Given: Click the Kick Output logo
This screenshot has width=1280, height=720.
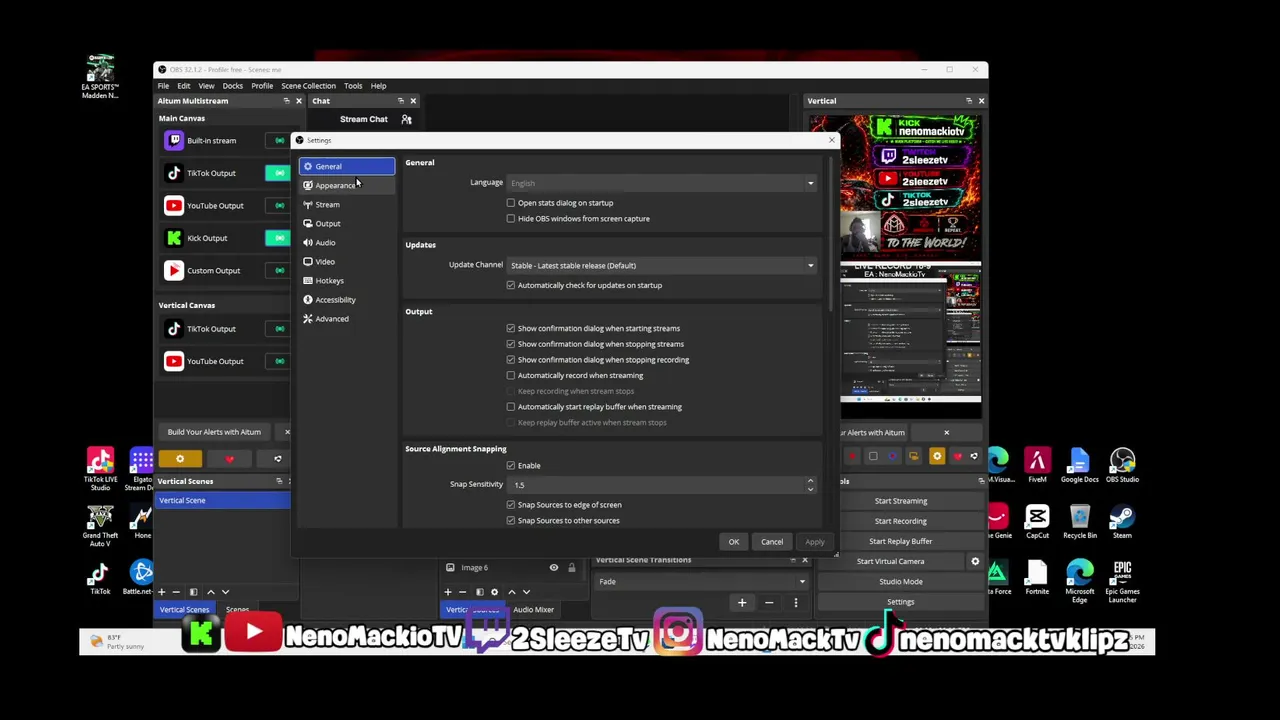Looking at the screenshot, I should 174,238.
